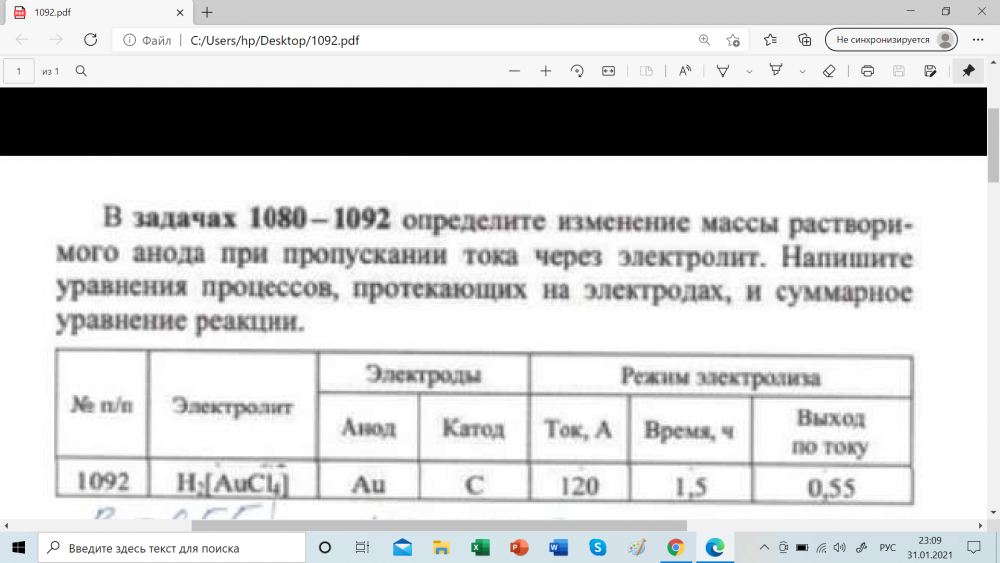Show hidden system tray icons
This screenshot has width=1000, height=563.
tap(765, 548)
